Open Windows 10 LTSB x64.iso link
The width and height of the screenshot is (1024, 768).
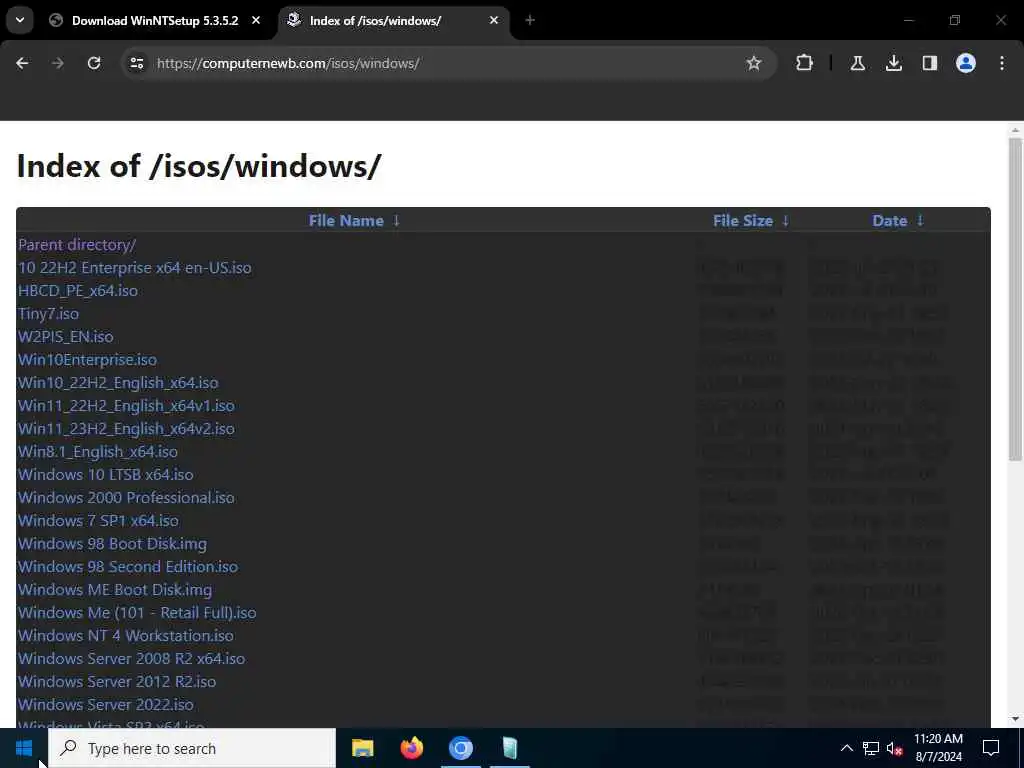pos(106,475)
